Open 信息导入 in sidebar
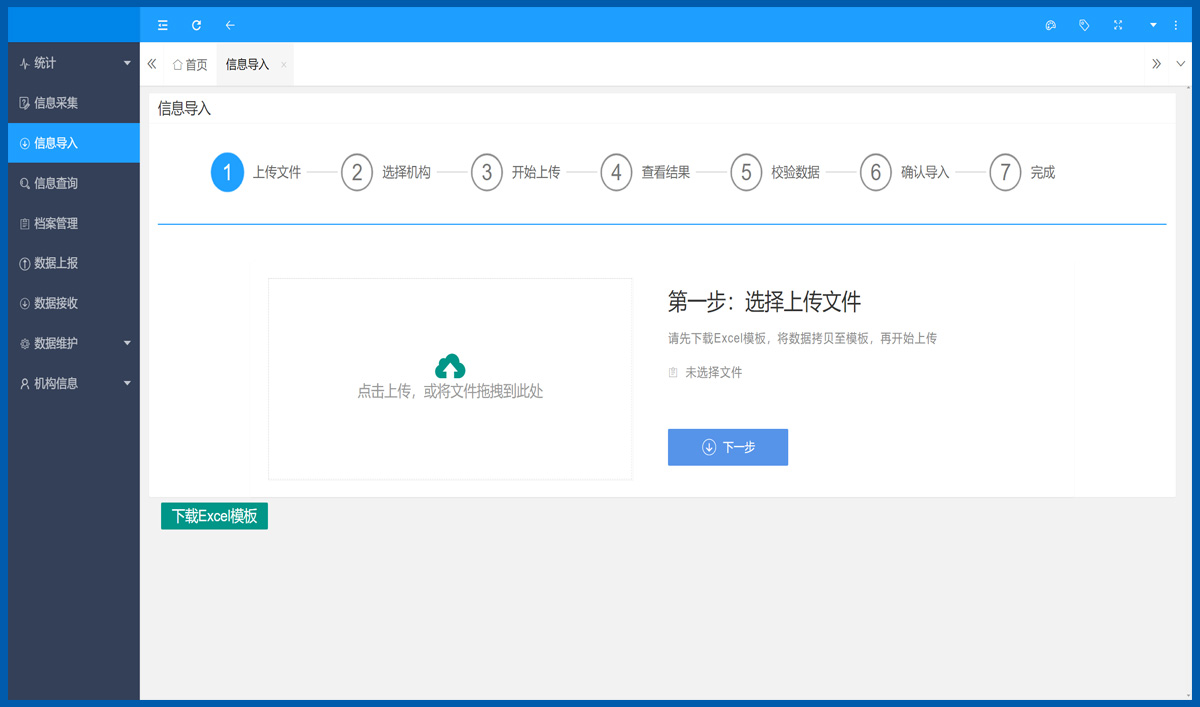The image size is (1200, 707). (74, 143)
